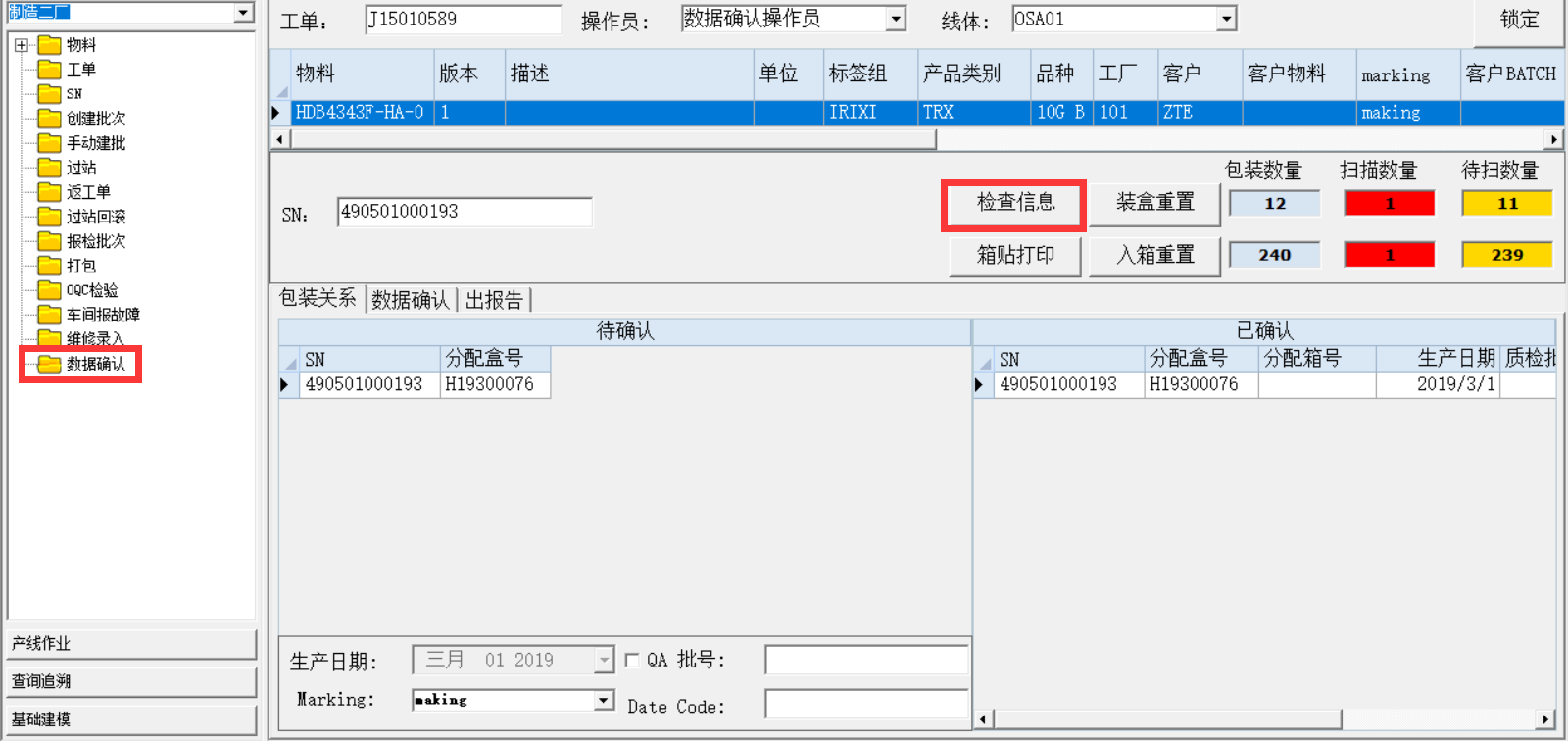Open the 物料 folder in tree
This screenshot has width=1568, height=741.
tap(80, 45)
